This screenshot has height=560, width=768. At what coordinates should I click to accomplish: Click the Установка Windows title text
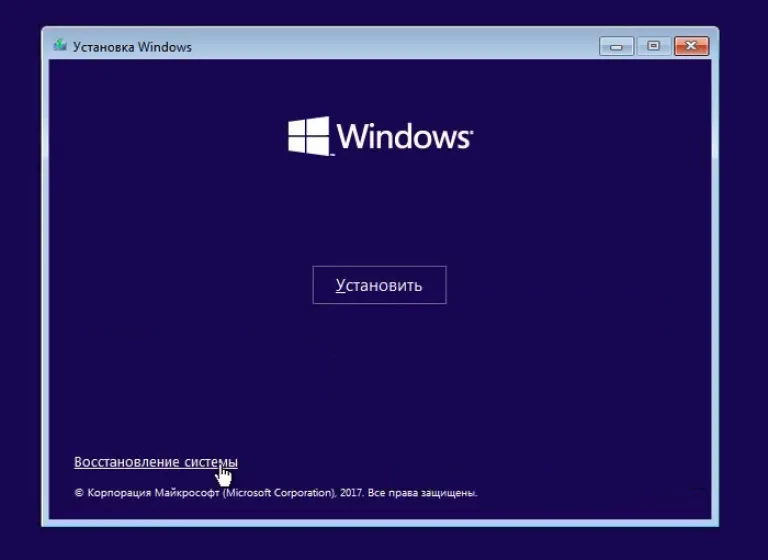point(132,47)
